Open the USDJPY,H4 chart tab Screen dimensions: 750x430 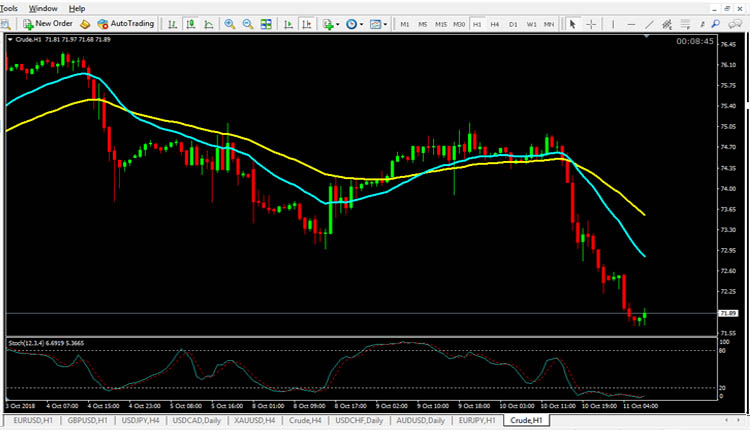(140, 420)
